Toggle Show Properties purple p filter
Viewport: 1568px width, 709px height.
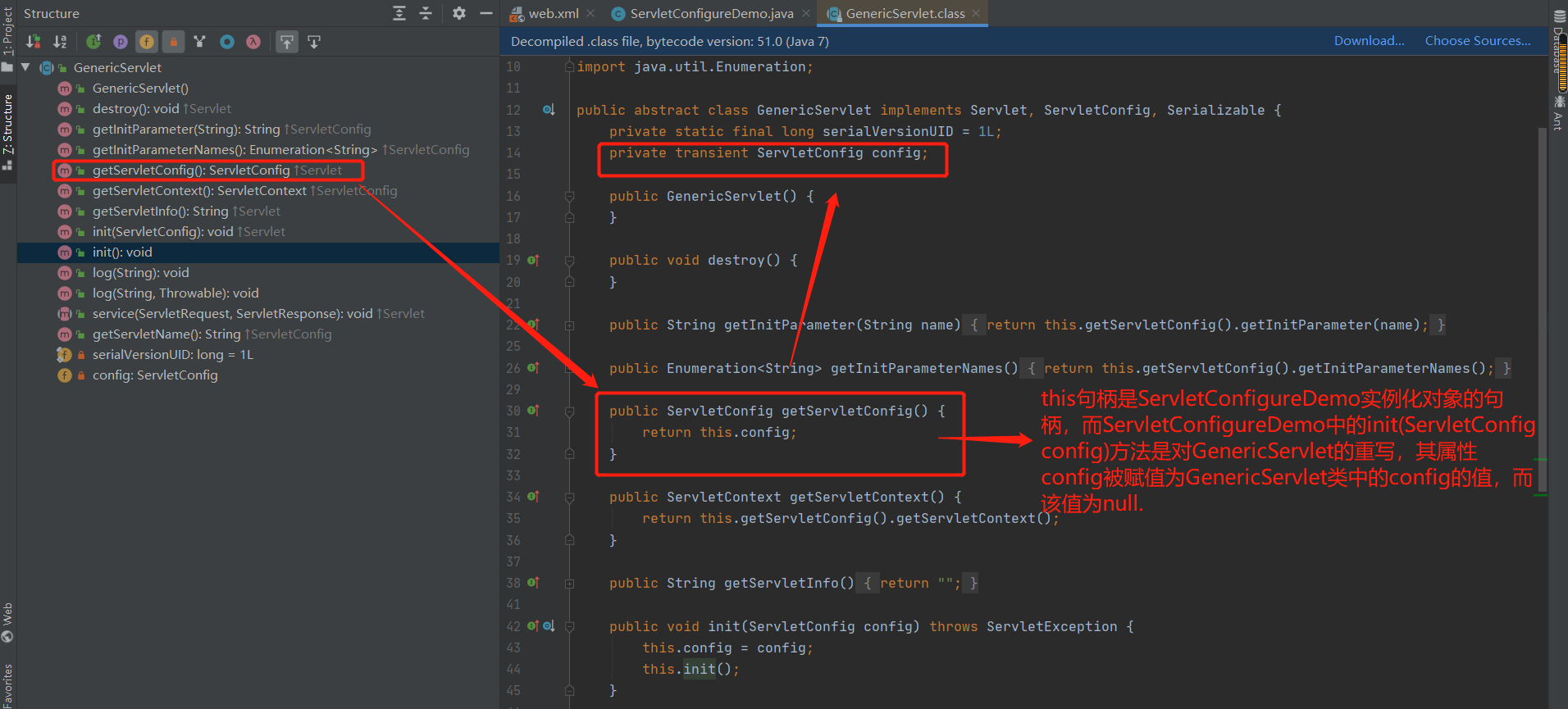click(x=121, y=42)
